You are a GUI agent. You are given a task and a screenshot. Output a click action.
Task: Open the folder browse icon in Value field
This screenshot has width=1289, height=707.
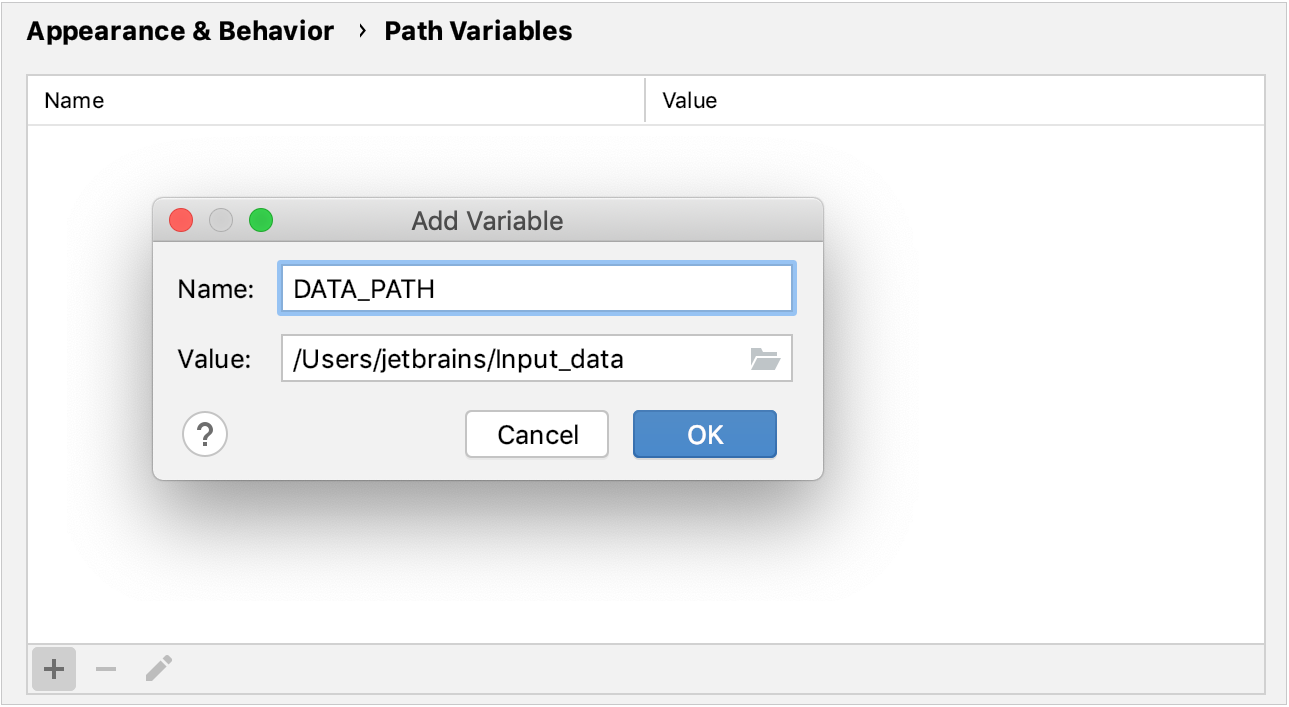click(765, 358)
